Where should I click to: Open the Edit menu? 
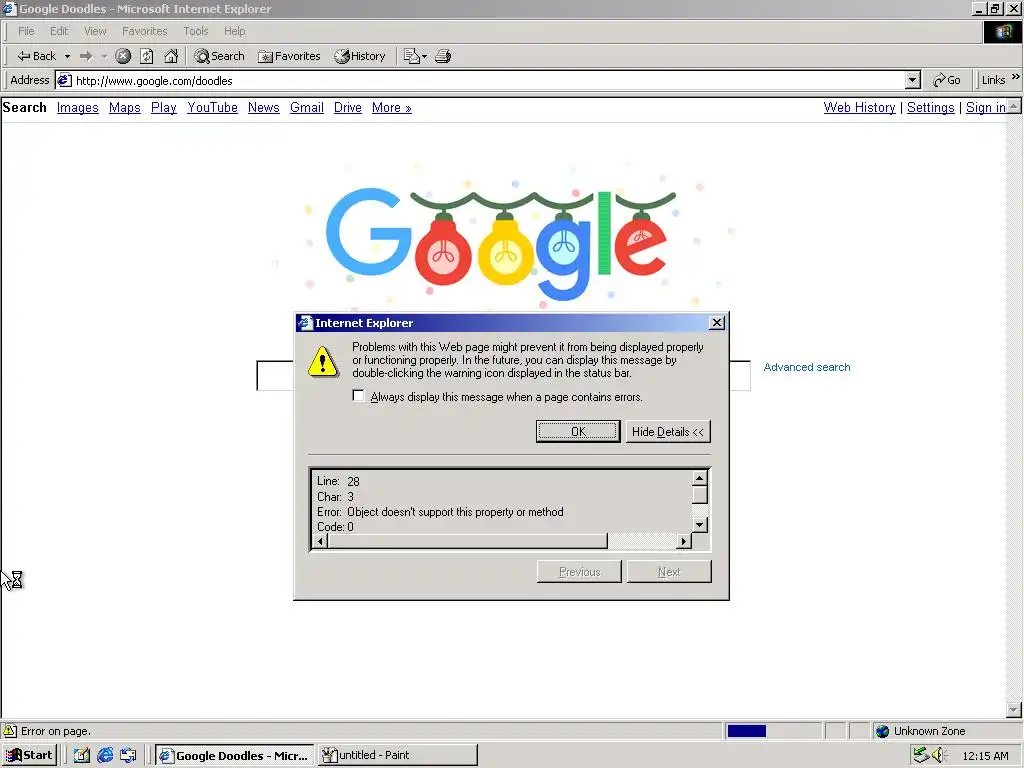(x=59, y=31)
